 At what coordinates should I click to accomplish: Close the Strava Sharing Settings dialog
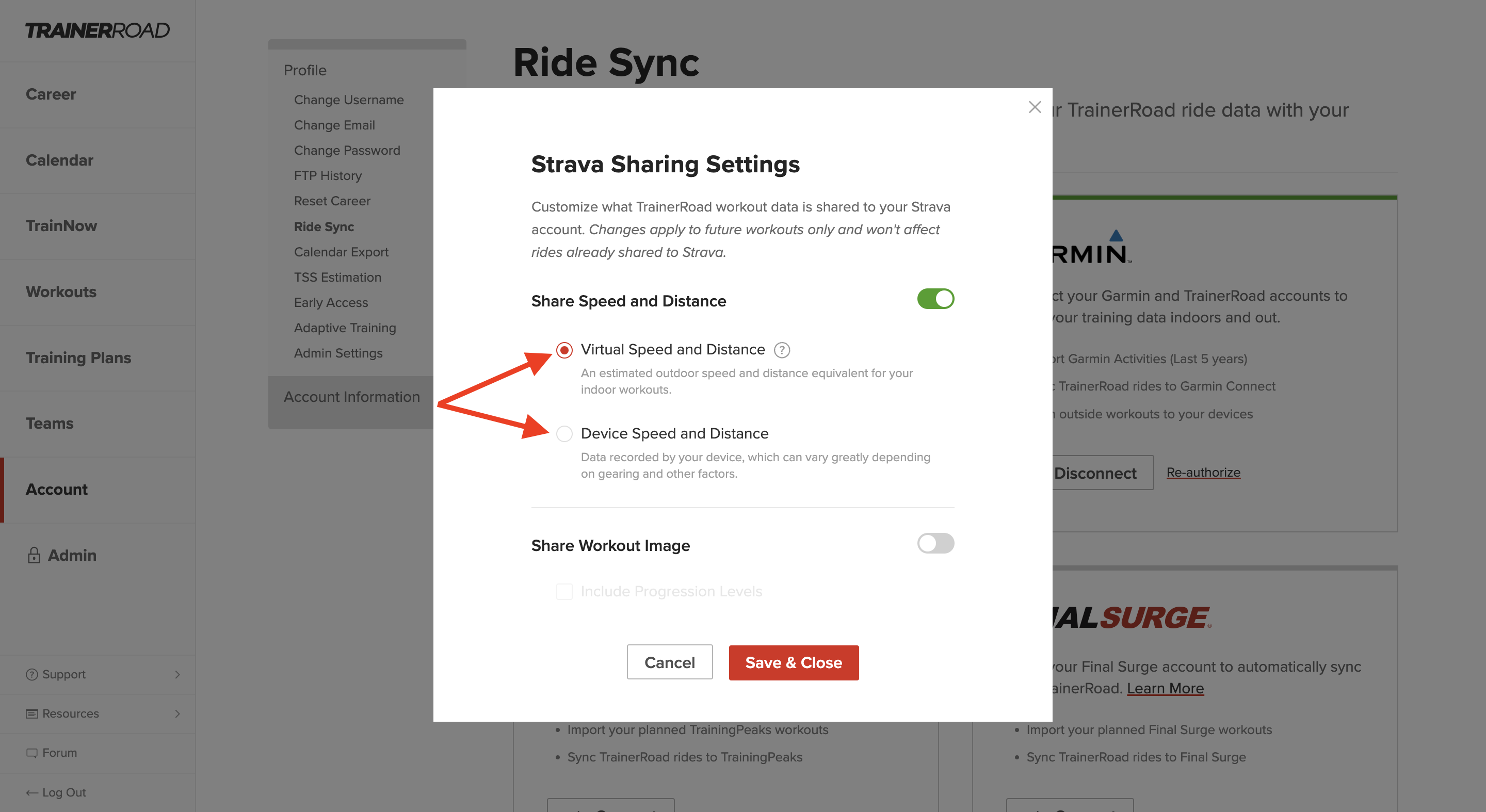[1035, 107]
